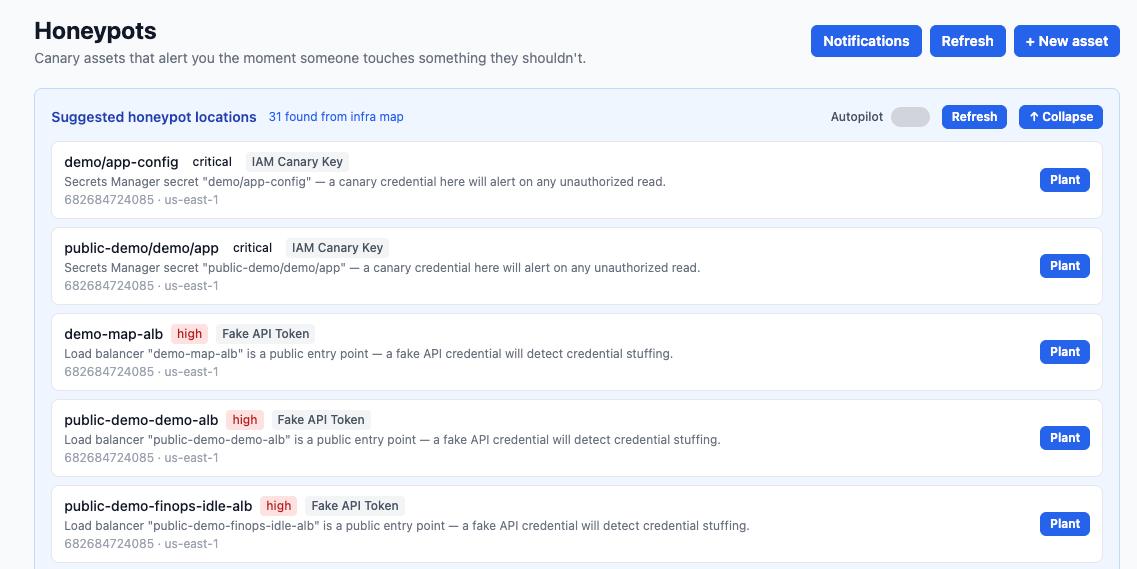Click Fake API Token tag on demo-map-alb
This screenshot has width=1137, height=569.
pyautogui.click(x=265, y=333)
